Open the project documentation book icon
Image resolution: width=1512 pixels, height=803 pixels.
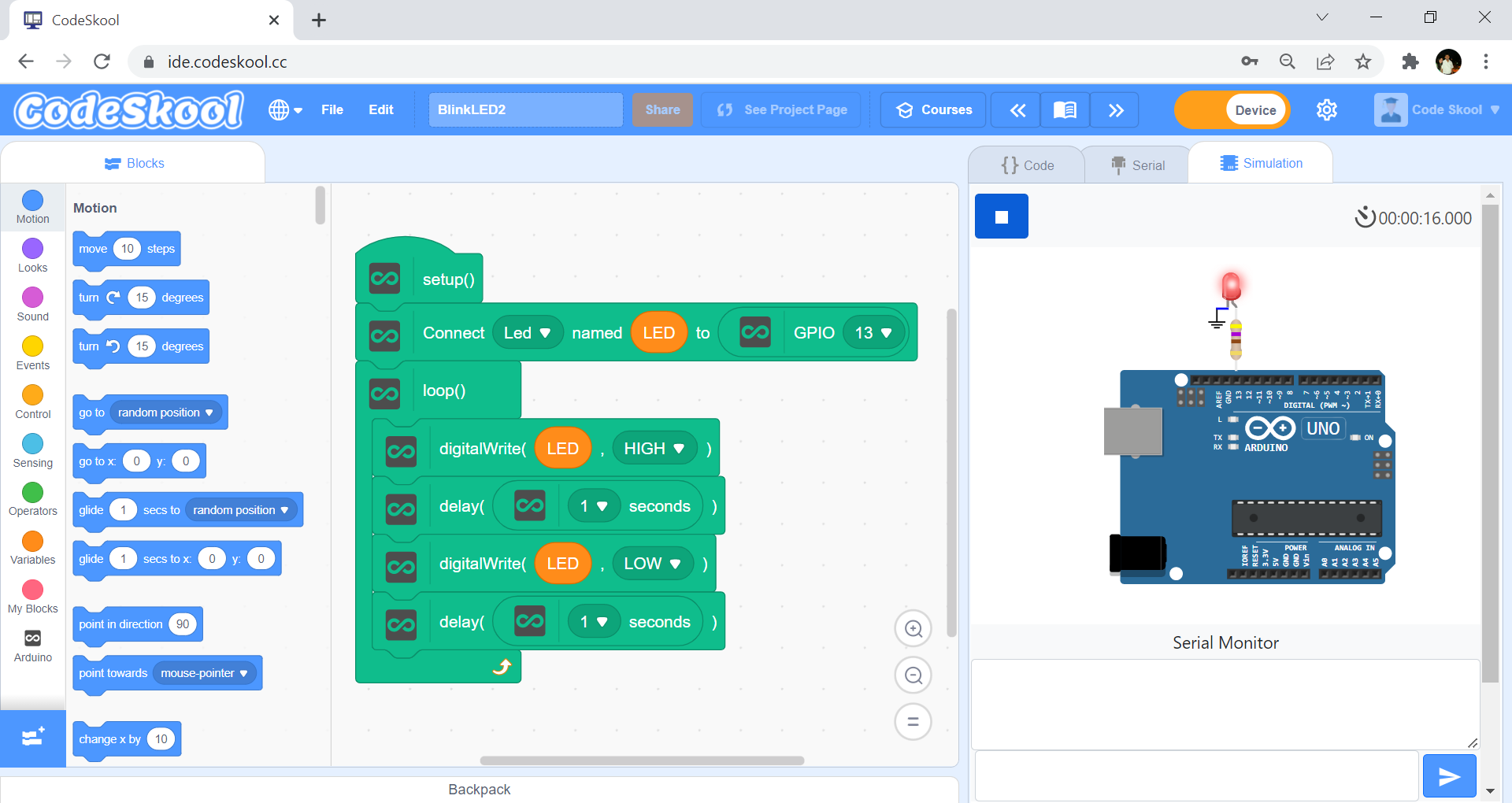[x=1064, y=109]
